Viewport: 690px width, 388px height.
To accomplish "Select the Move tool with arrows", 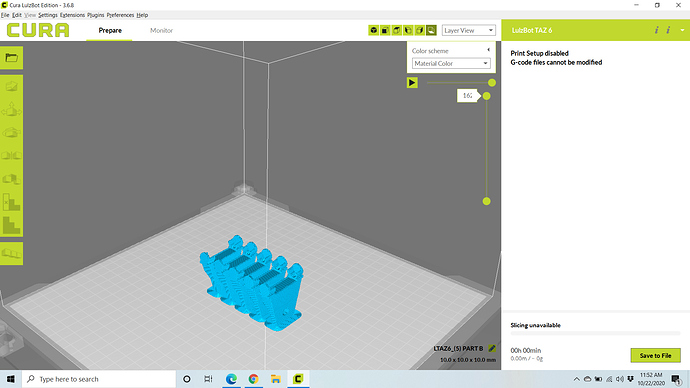I will point(11,109).
